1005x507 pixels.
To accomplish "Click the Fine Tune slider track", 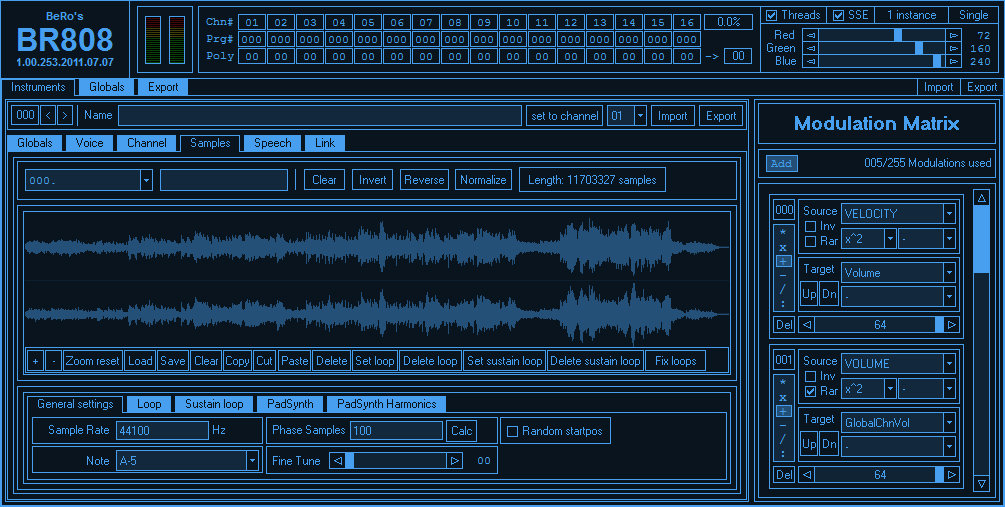I will (x=396, y=460).
